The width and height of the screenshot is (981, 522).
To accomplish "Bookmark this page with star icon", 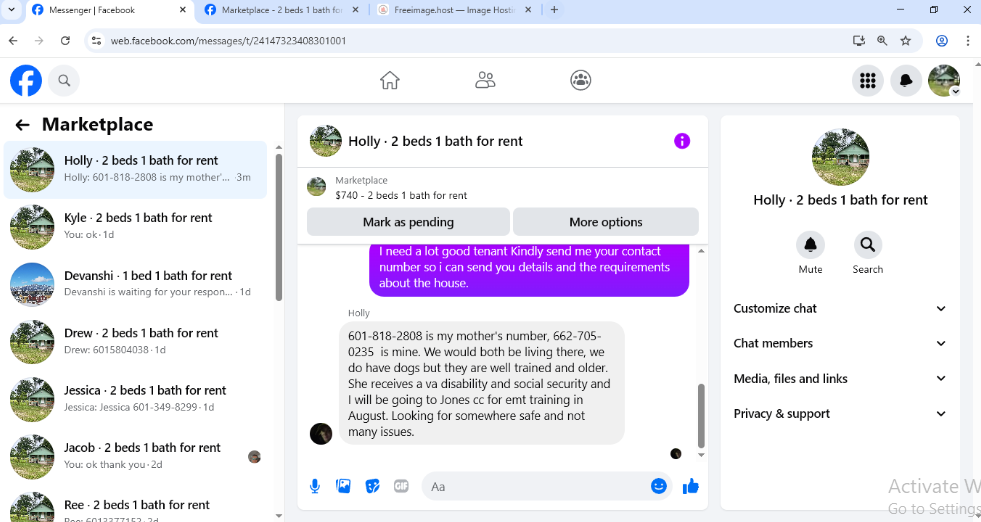I will click(905, 41).
